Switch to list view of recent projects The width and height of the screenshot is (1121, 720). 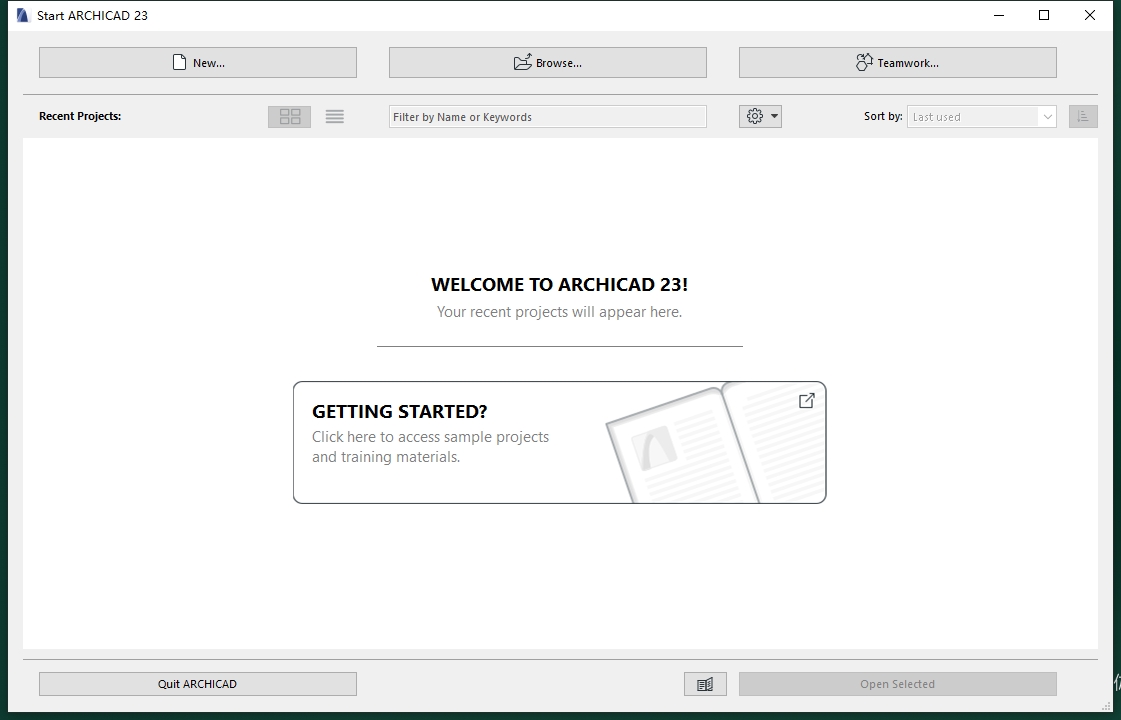(335, 117)
